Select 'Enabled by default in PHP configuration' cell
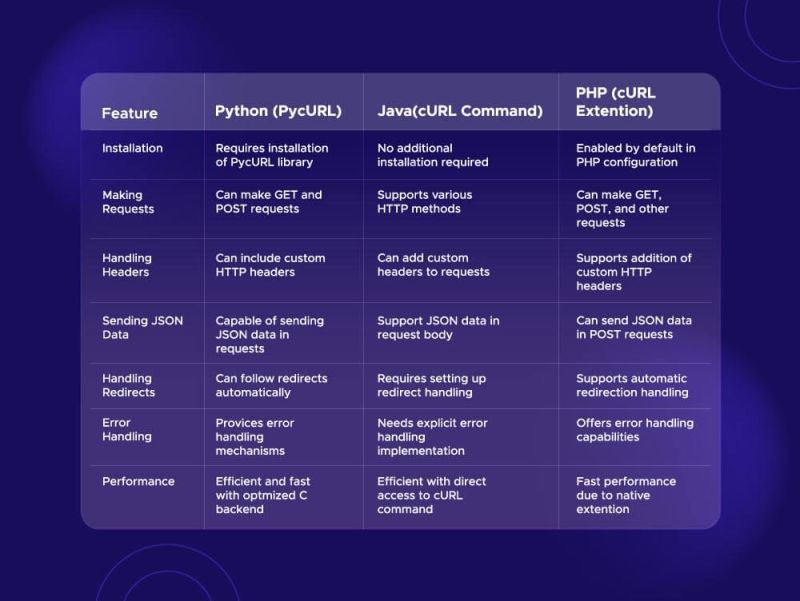Viewport: 800px width, 601px height. [631, 154]
